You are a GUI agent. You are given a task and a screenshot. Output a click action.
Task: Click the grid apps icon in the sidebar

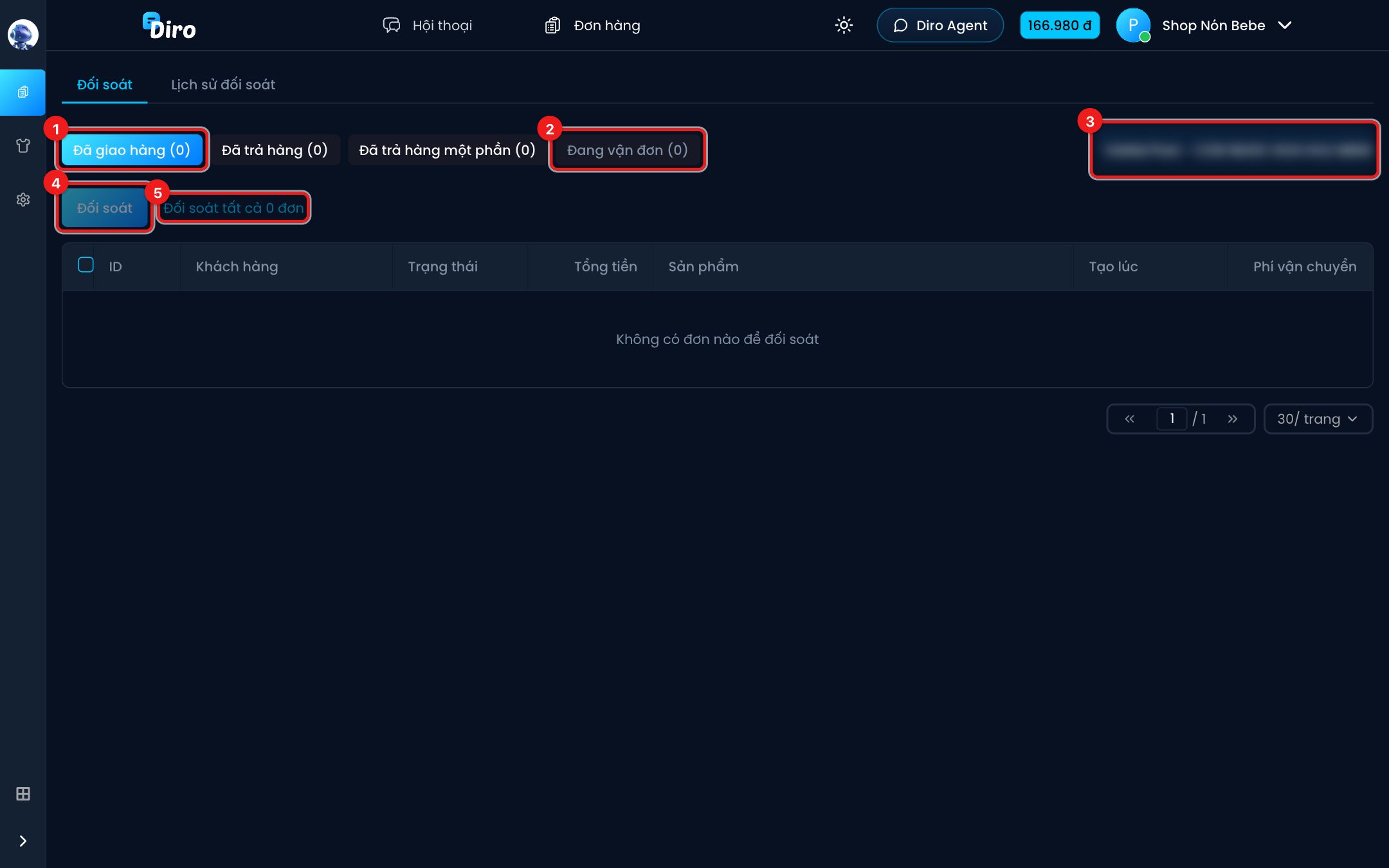23,794
